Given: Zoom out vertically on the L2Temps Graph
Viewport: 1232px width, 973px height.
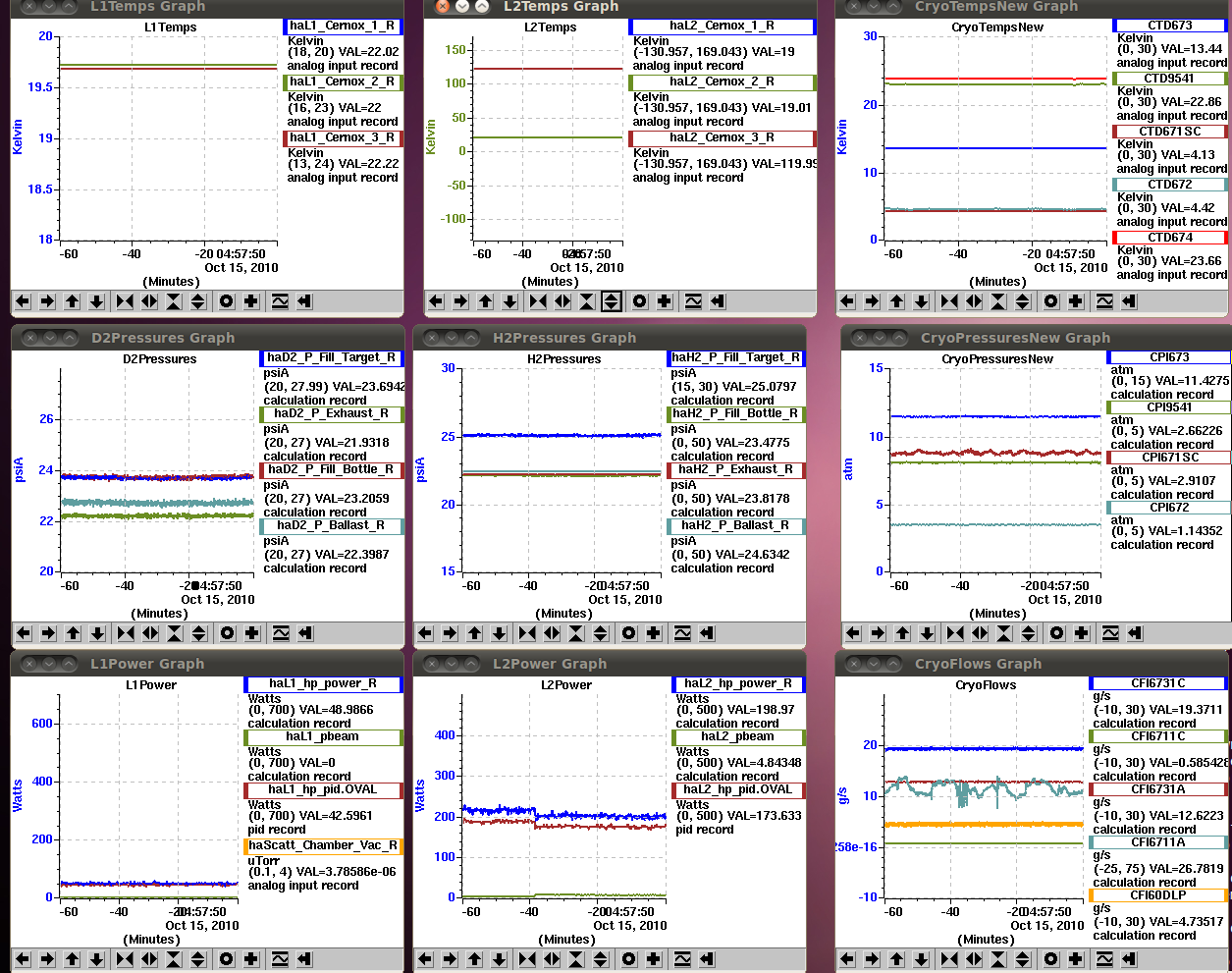Looking at the screenshot, I should click(612, 301).
